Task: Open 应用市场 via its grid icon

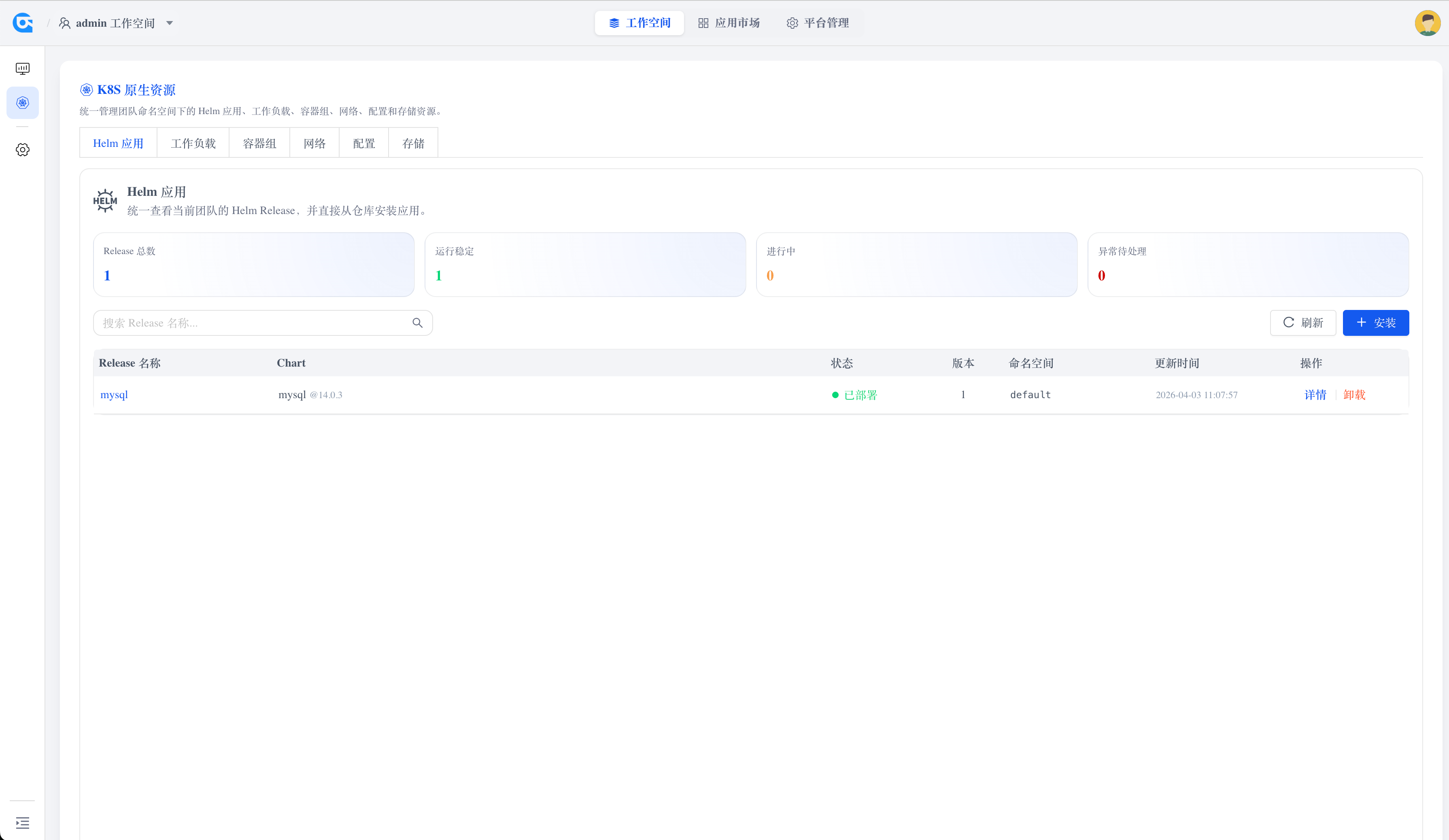Action: coord(703,23)
